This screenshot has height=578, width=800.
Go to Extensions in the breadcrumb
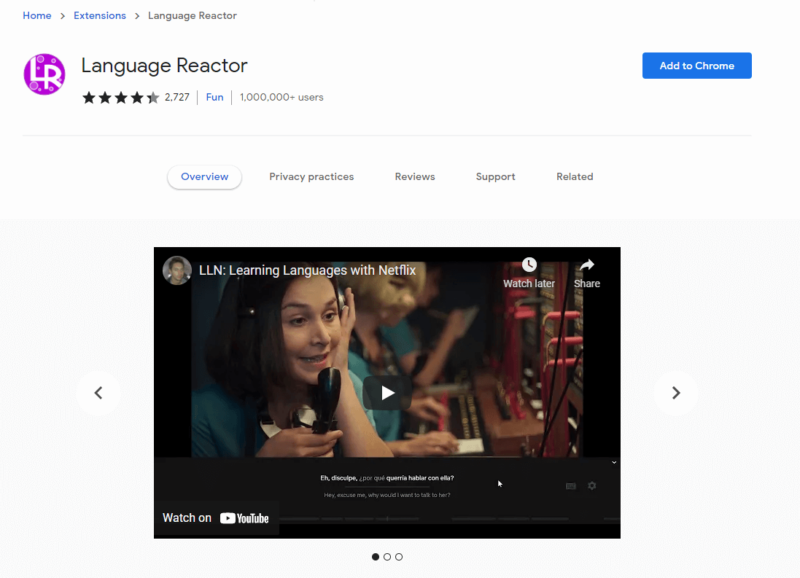pyautogui.click(x=99, y=16)
